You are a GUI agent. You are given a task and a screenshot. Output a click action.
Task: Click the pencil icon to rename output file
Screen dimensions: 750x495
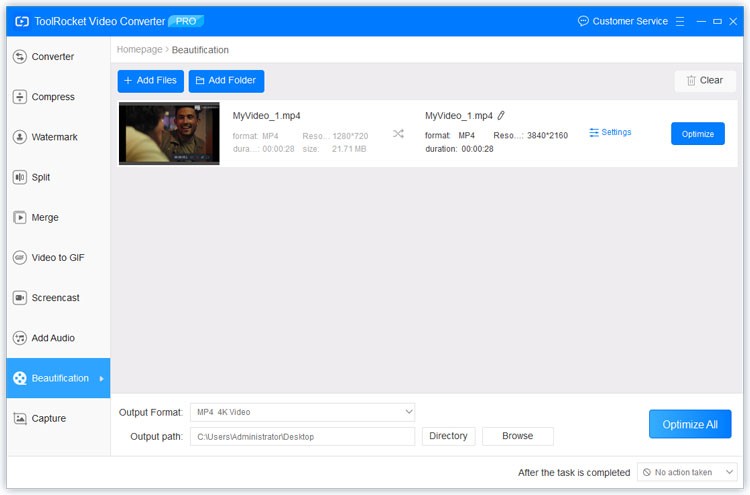(x=501, y=115)
